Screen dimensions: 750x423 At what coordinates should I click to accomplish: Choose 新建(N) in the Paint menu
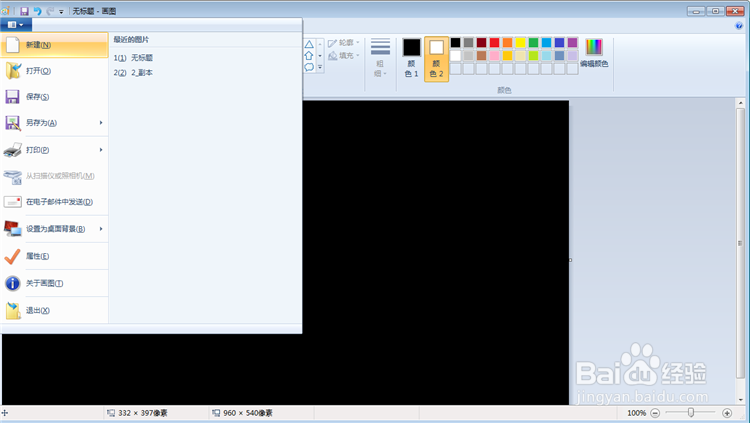(x=55, y=45)
